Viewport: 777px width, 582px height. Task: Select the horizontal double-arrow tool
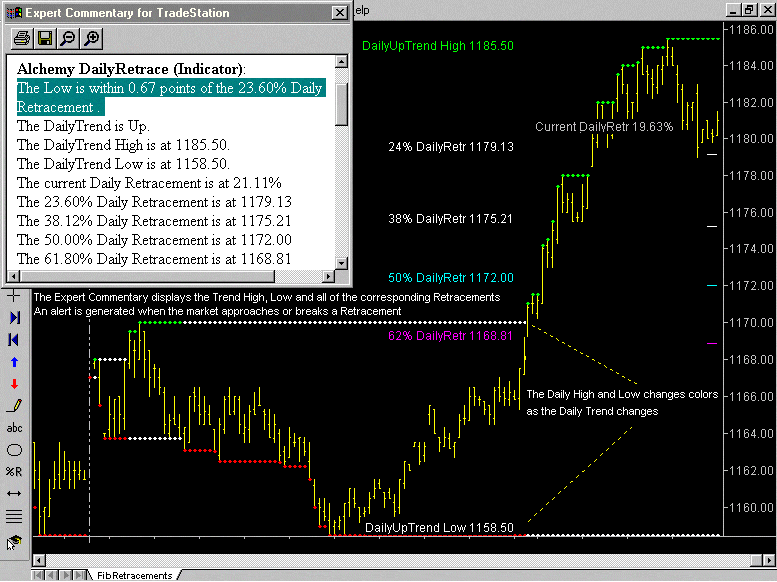(x=14, y=493)
